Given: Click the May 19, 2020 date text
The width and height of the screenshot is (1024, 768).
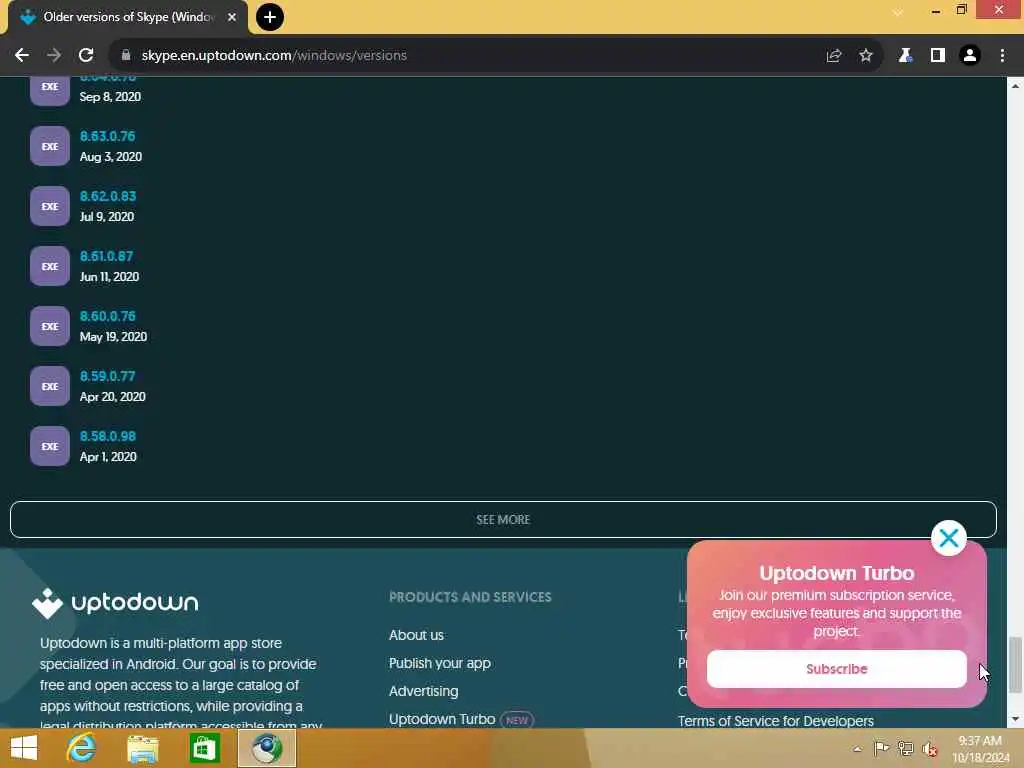Looking at the screenshot, I should [113, 337].
